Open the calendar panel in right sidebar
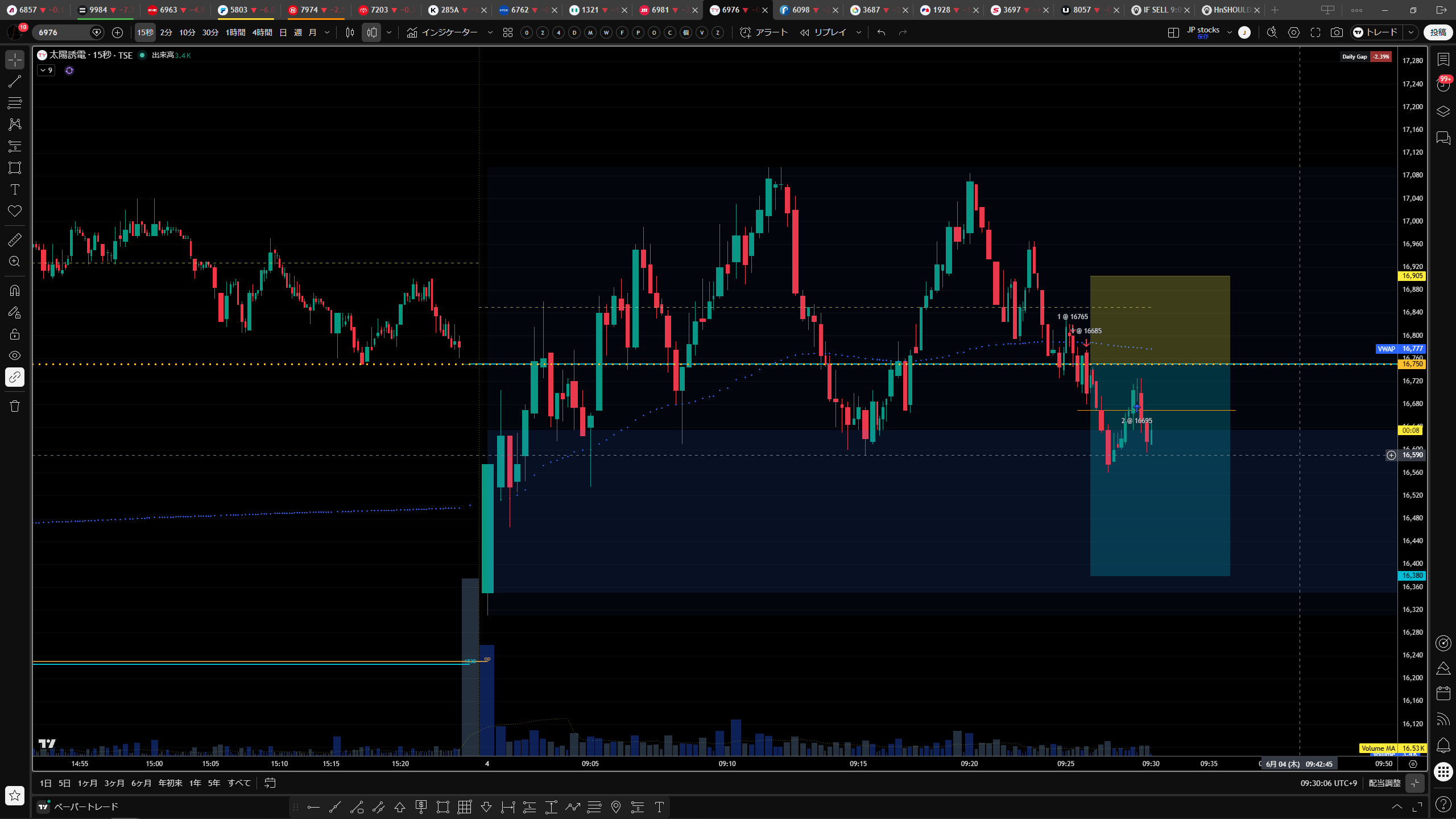The width and height of the screenshot is (1456, 819). tap(1443, 693)
